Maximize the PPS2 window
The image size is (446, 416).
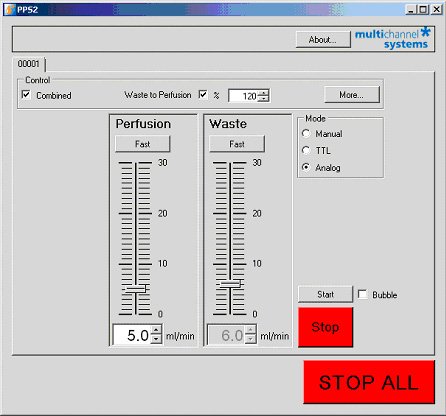pyautogui.click(x=423, y=9)
